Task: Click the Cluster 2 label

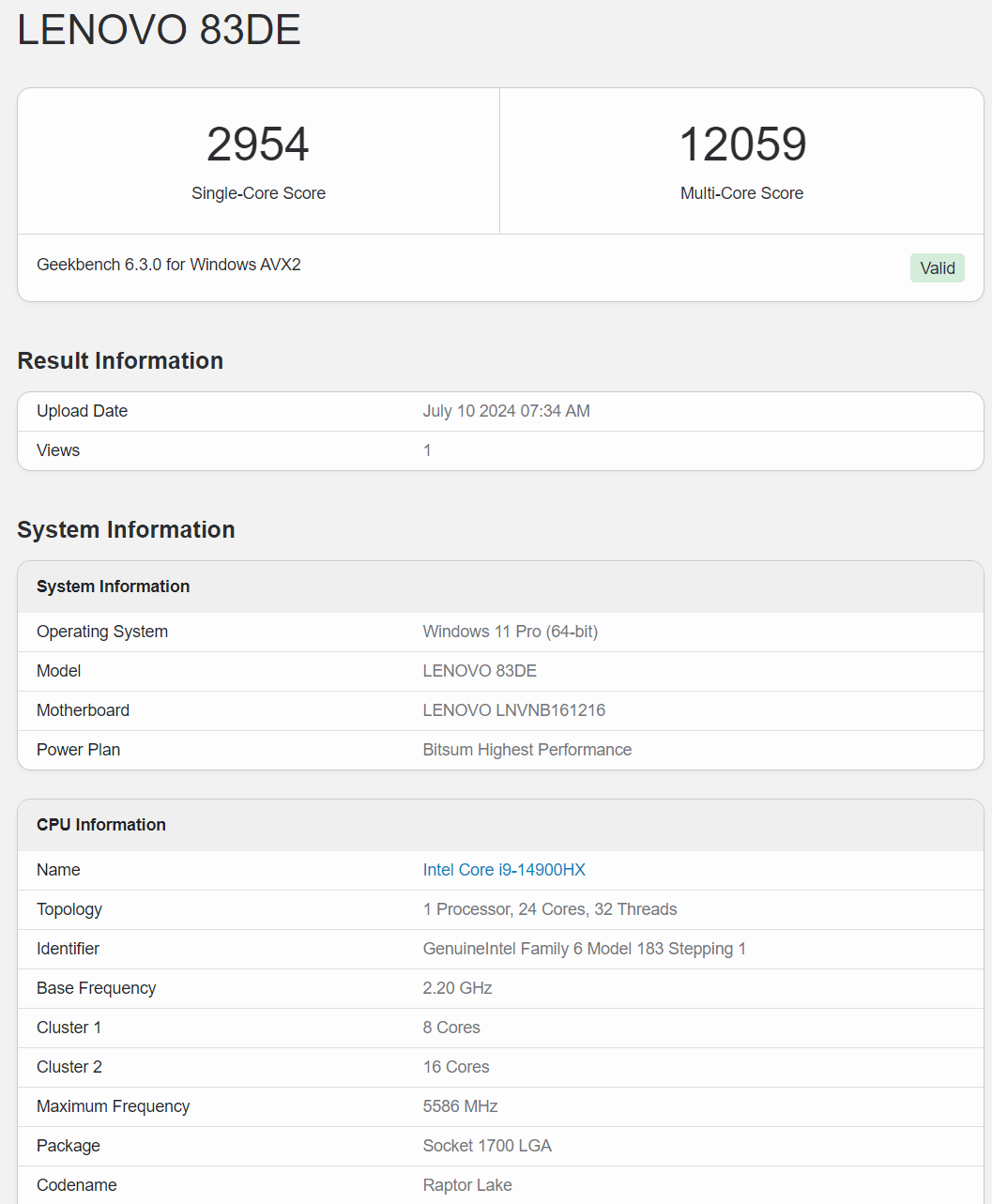Action: (69, 1067)
